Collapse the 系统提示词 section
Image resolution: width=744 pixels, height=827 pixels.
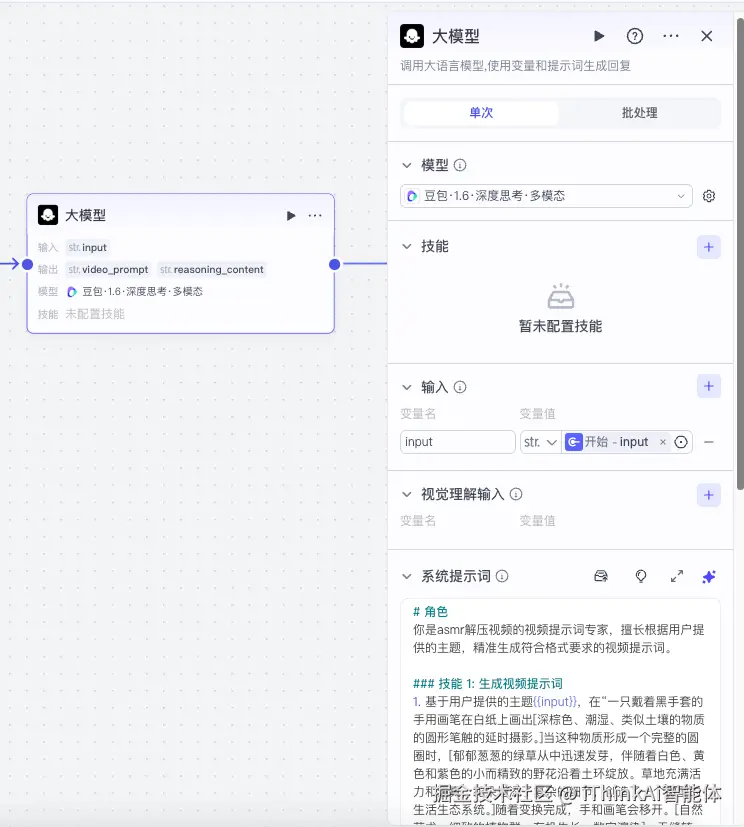pyautogui.click(x=407, y=576)
